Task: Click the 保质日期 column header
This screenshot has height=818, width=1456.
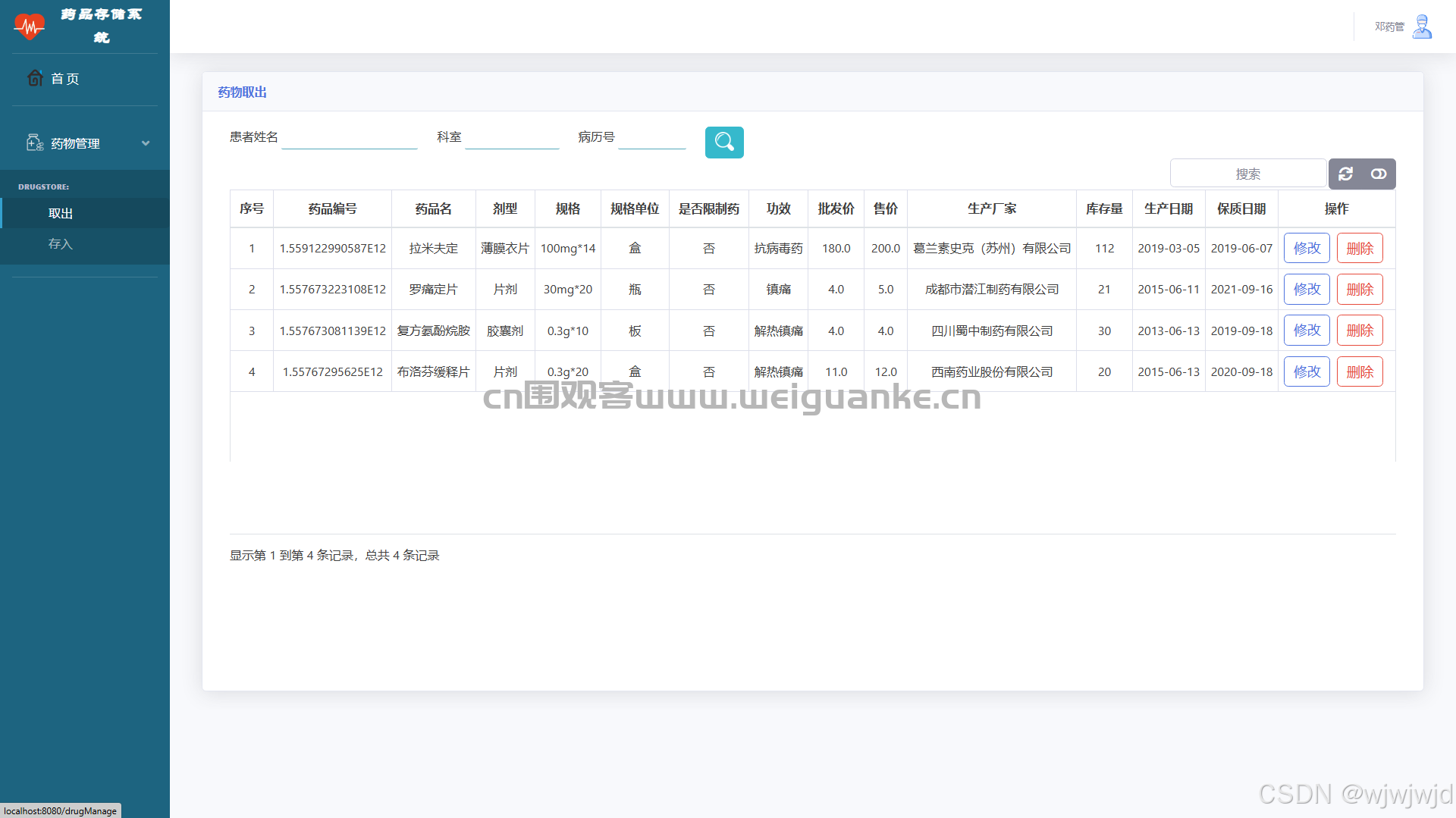Action: point(1241,208)
